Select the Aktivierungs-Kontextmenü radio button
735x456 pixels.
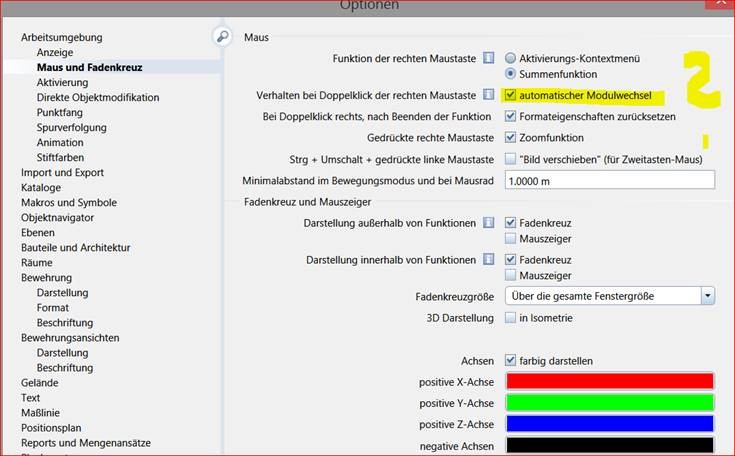(511, 59)
